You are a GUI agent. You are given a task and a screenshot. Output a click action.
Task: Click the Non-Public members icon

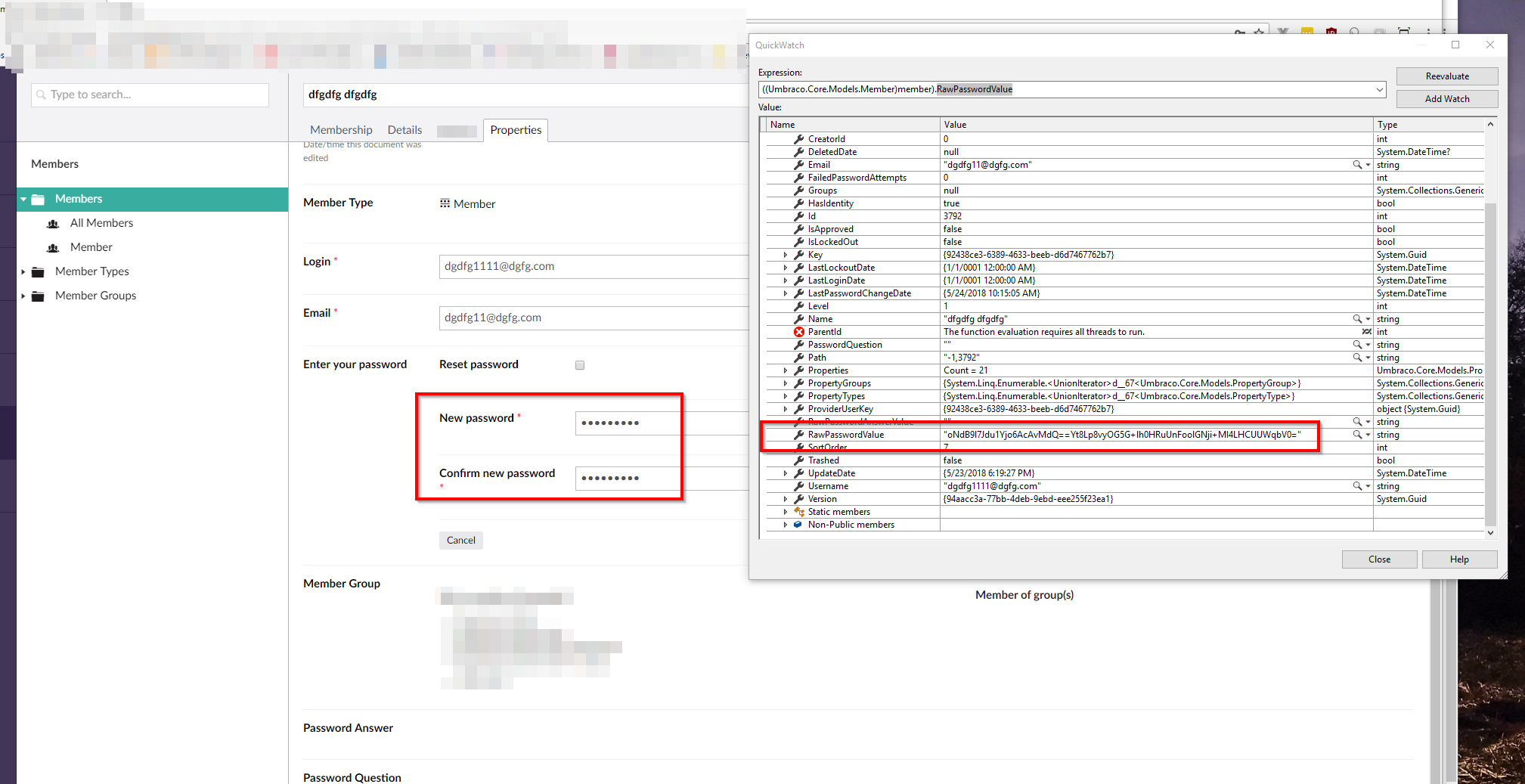[x=798, y=525]
